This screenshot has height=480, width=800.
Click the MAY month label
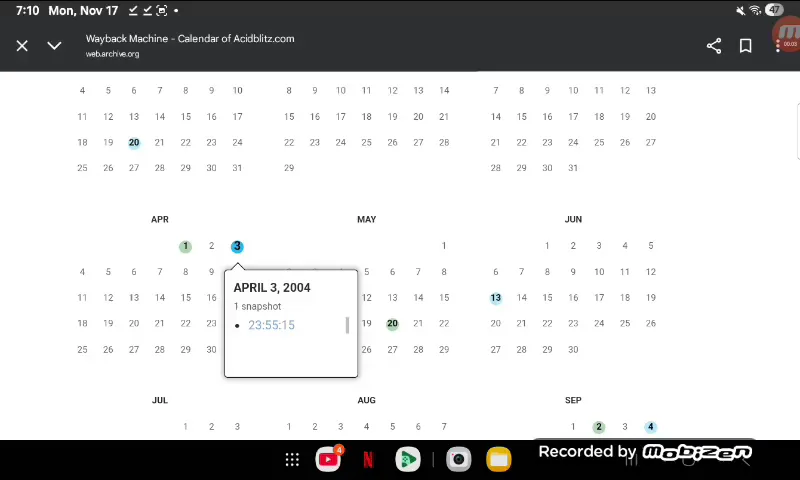(366, 219)
